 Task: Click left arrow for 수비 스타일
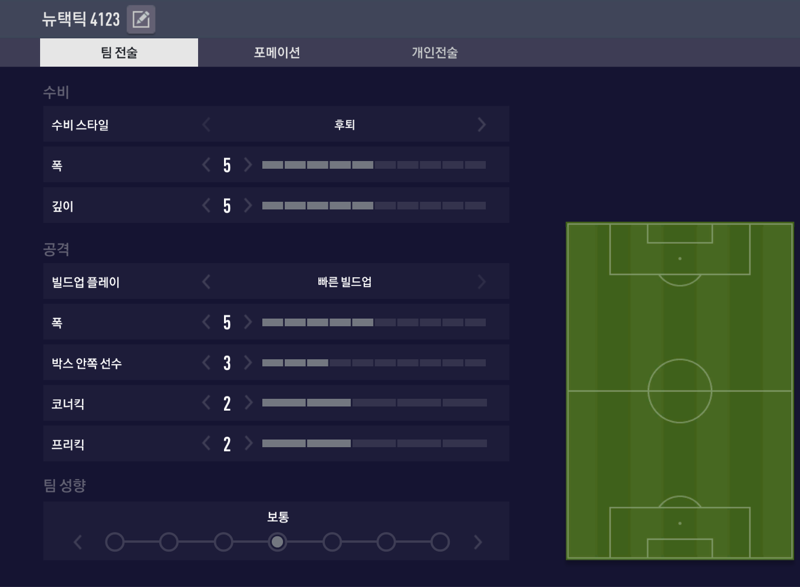click(207, 125)
